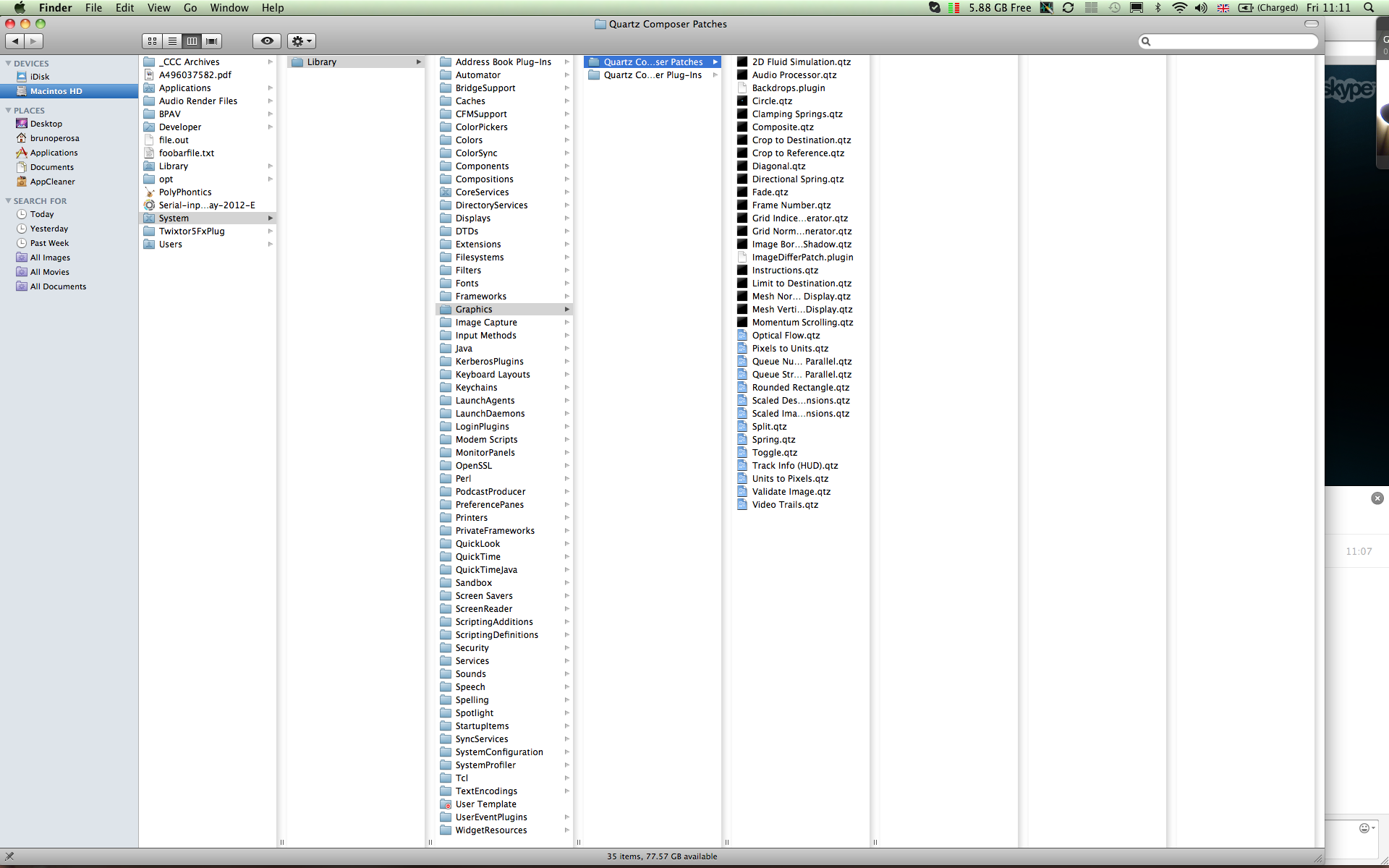Select Video Trails.qtz patch file
Screen dimensions: 1389x868
coord(785,504)
